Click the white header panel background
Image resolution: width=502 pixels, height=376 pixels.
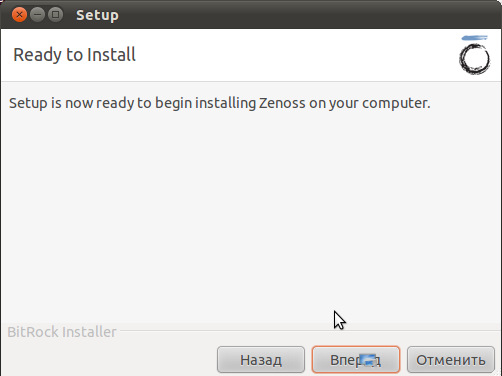click(283, 55)
